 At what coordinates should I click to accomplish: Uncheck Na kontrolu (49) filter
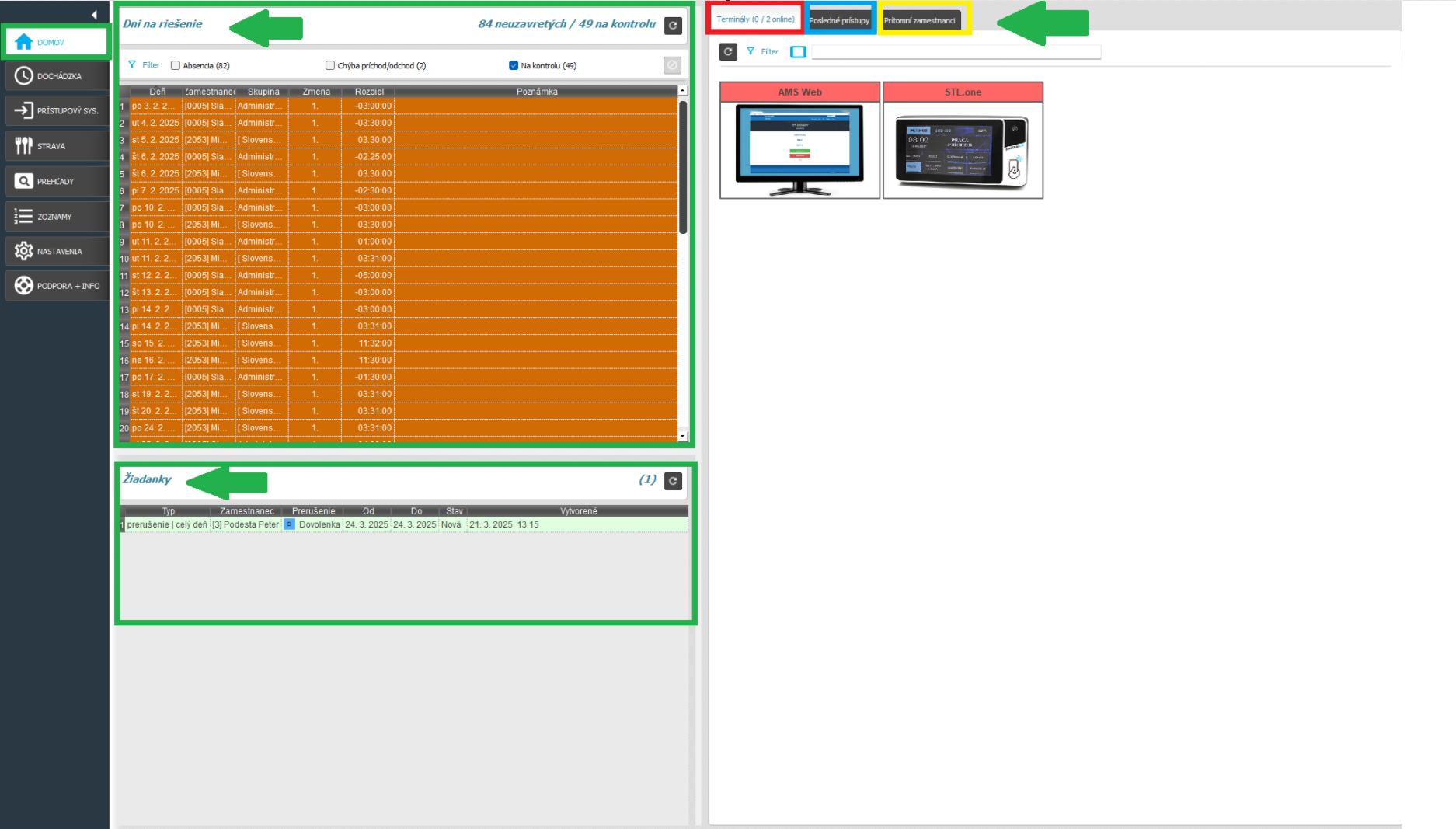(514, 66)
